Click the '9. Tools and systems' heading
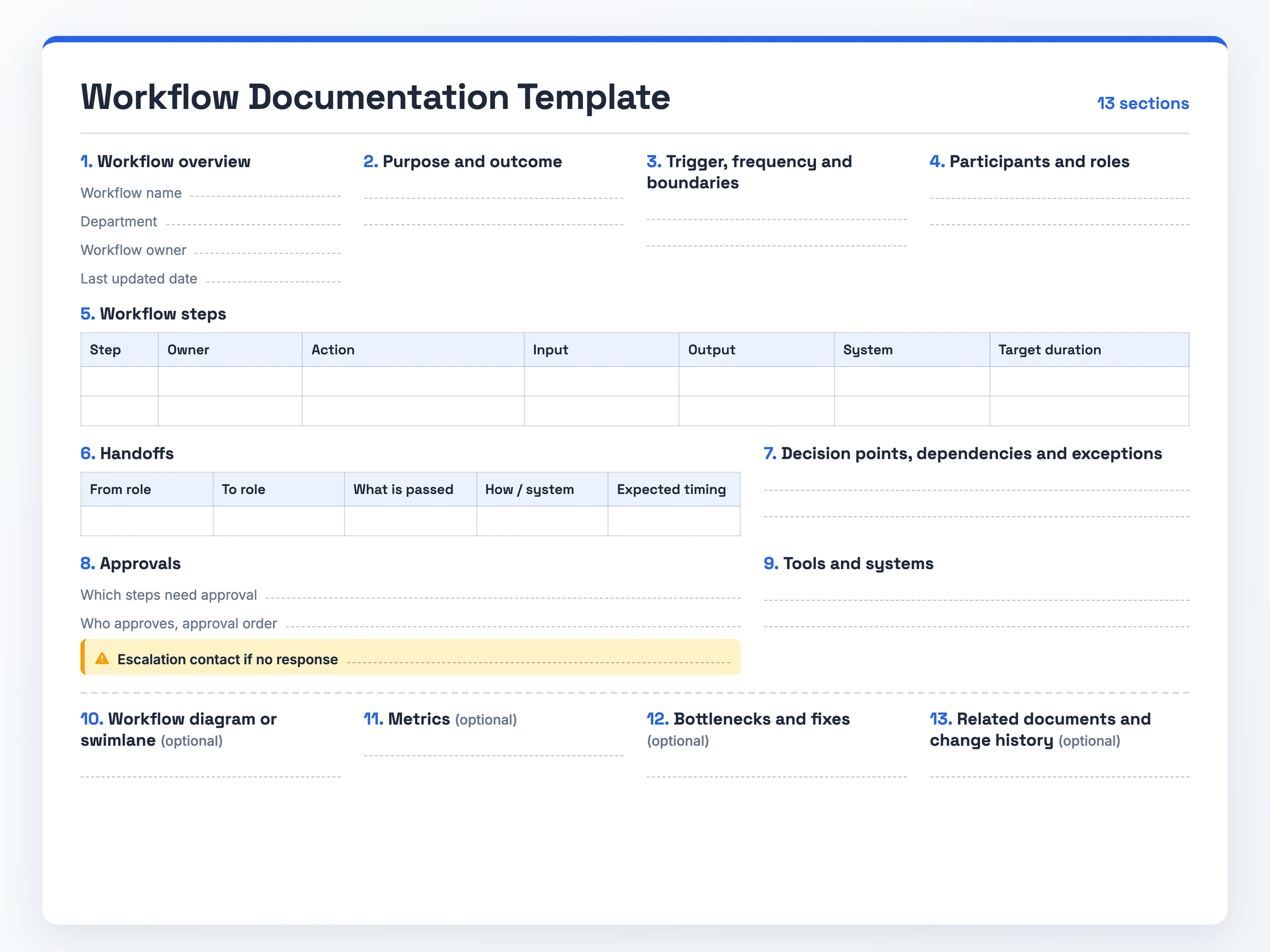 click(x=849, y=564)
